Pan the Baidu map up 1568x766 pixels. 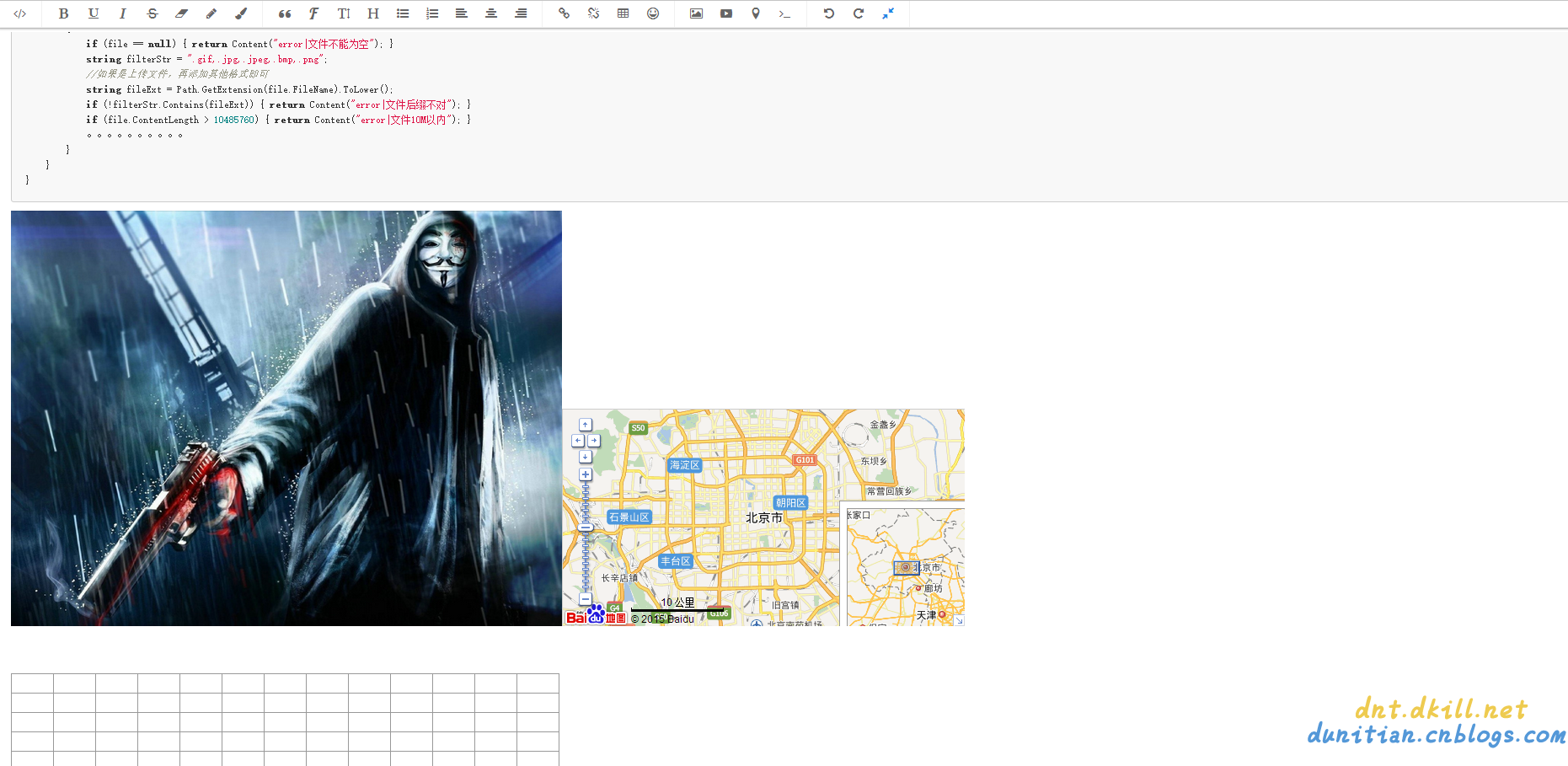(x=586, y=425)
